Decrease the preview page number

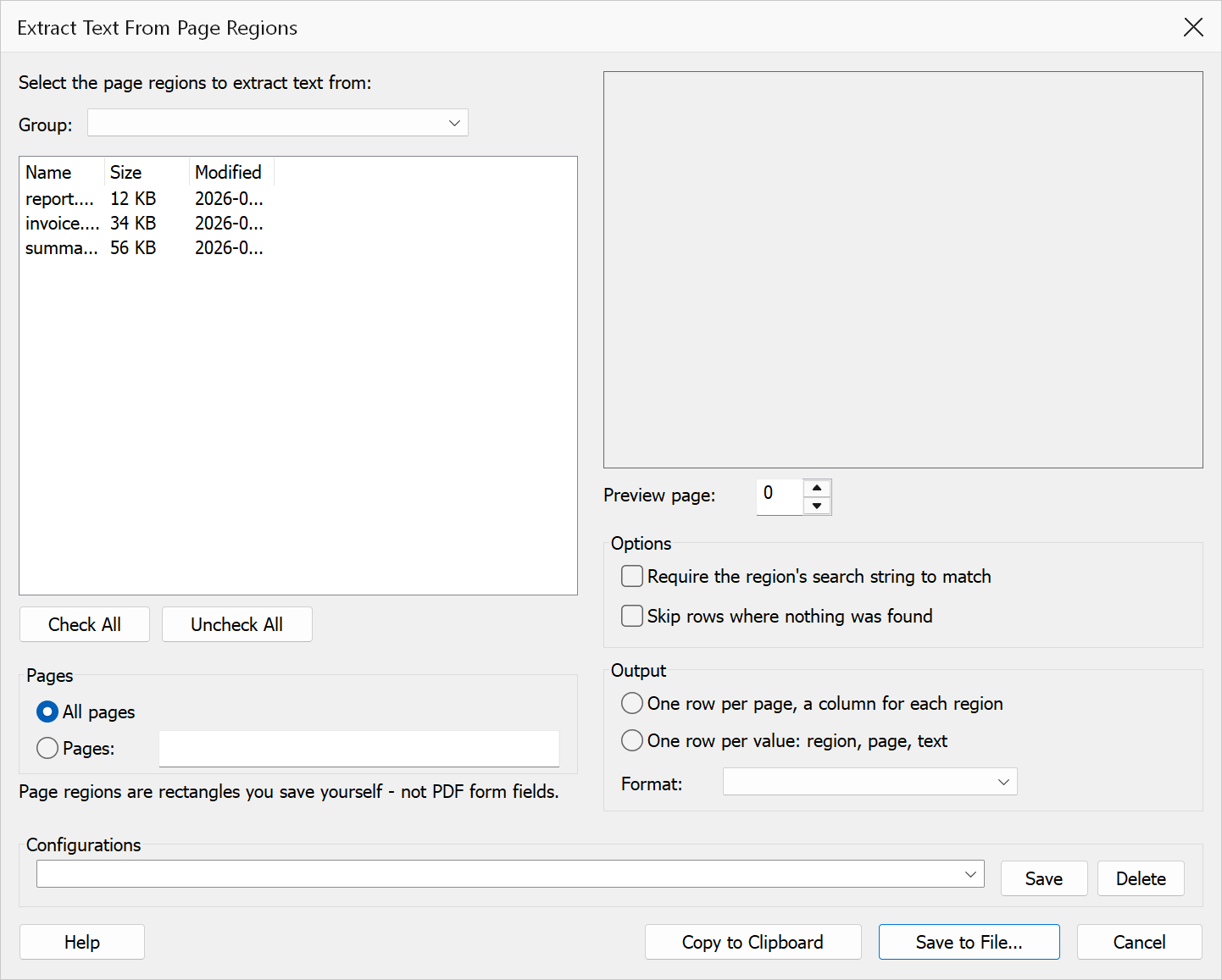(x=817, y=506)
